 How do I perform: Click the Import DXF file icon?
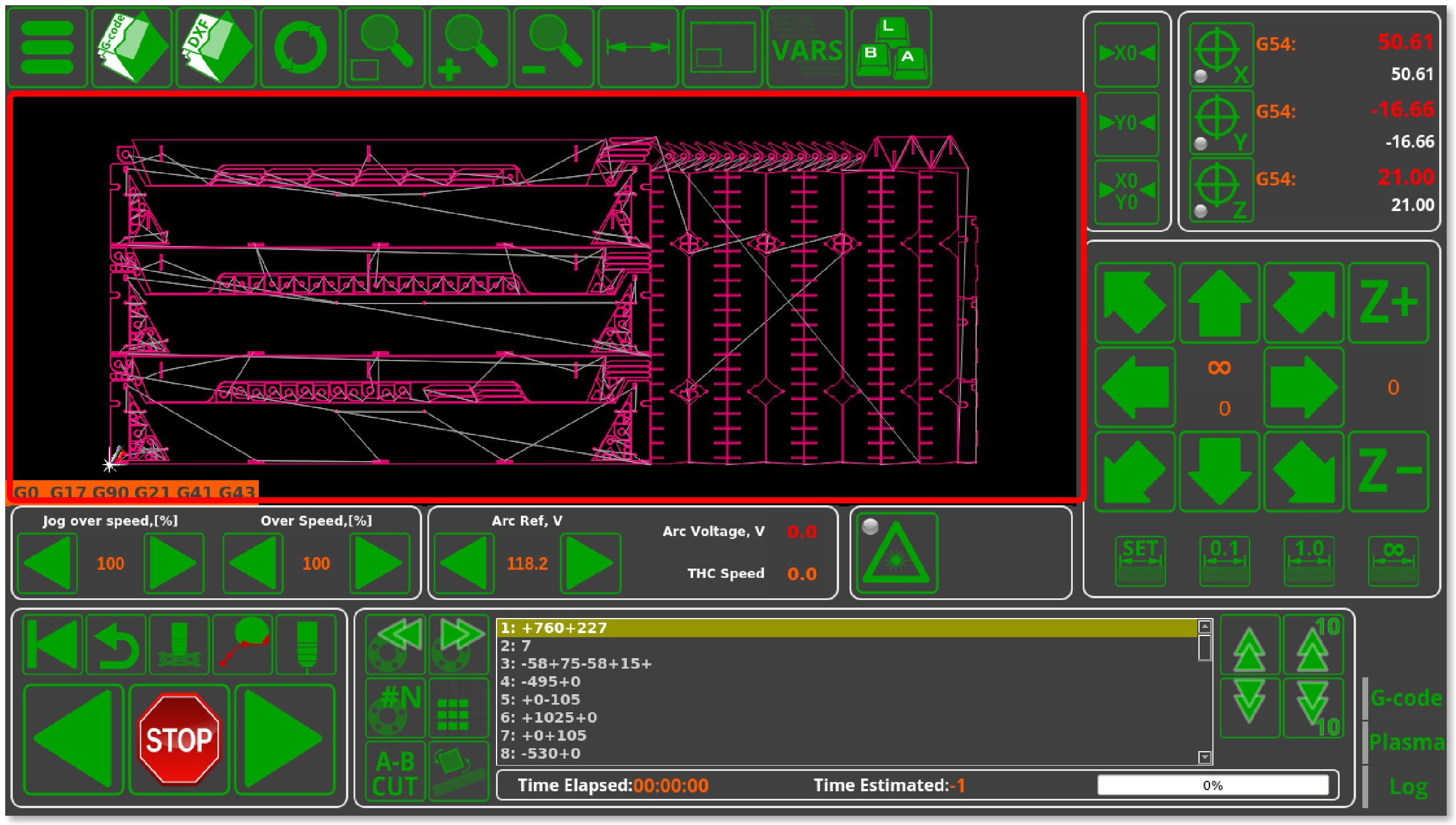tap(216, 48)
